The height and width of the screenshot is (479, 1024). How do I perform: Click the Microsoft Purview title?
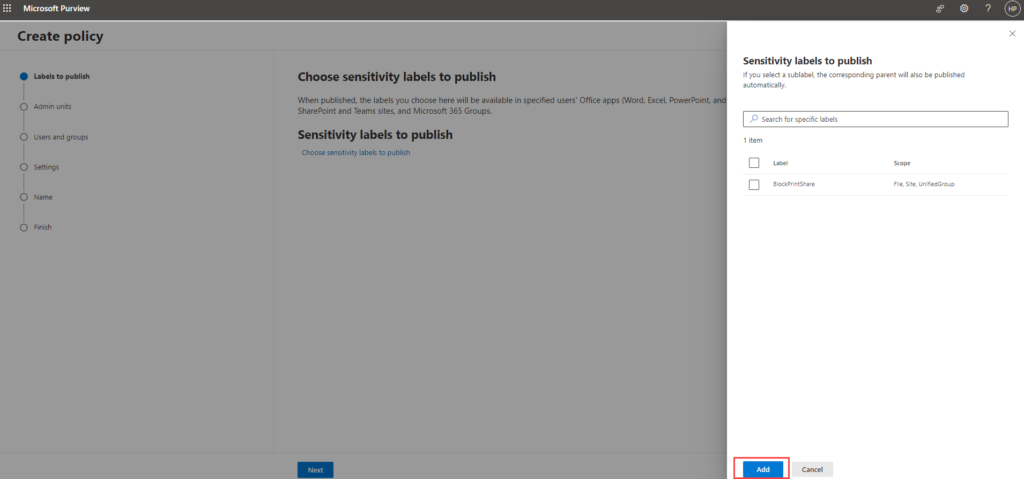(x=51, y=8)
